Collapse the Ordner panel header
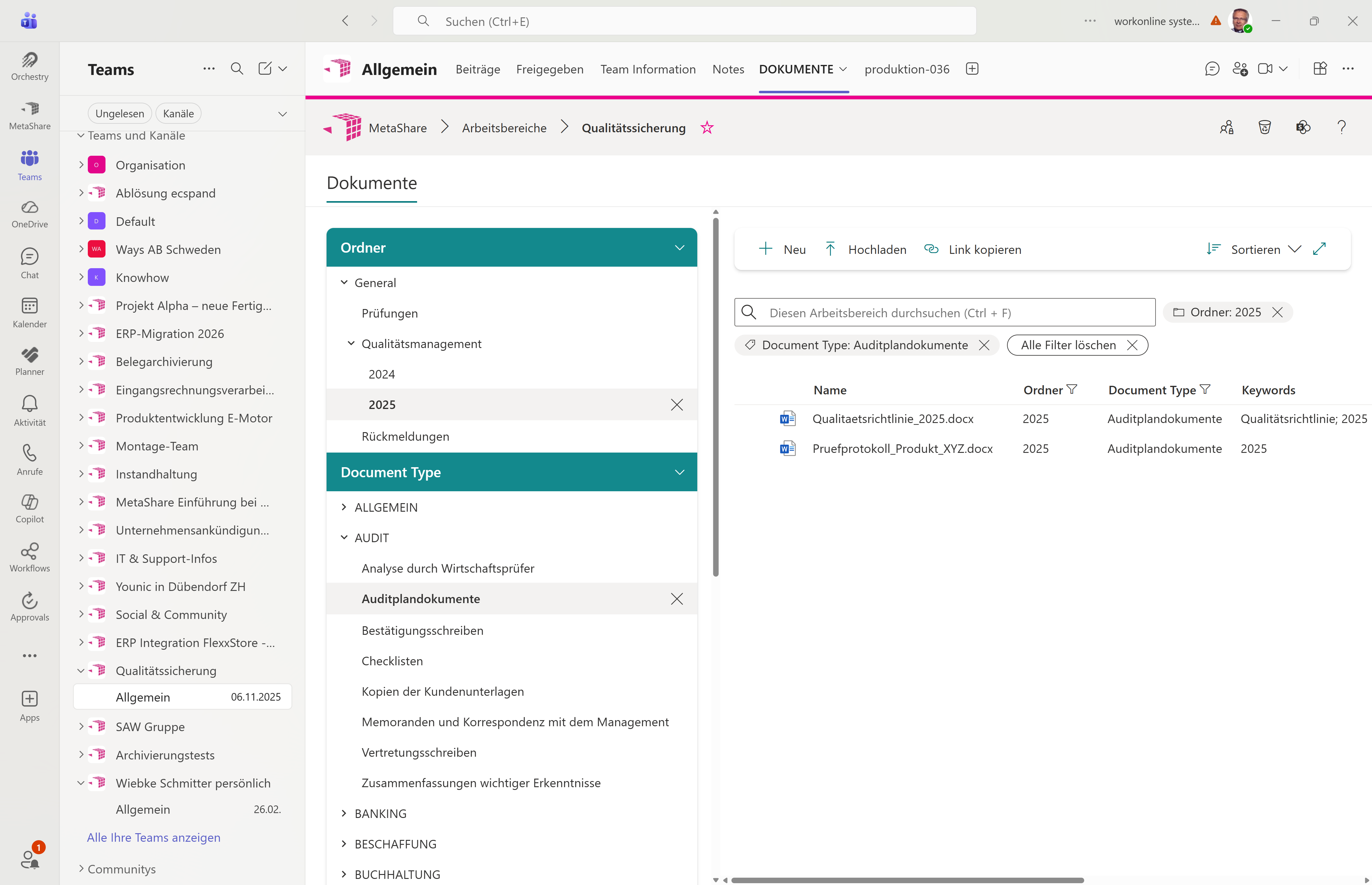Viewport: 1372px width, 885px height. 679,248
